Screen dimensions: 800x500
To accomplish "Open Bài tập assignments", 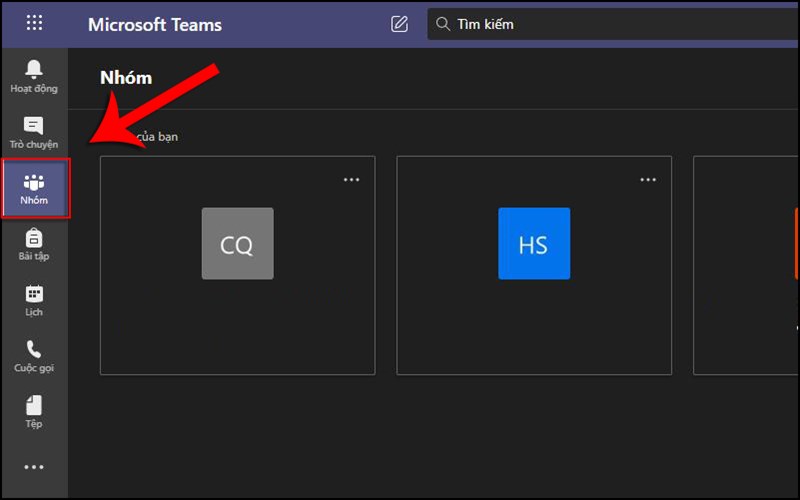I will point(34,245).
